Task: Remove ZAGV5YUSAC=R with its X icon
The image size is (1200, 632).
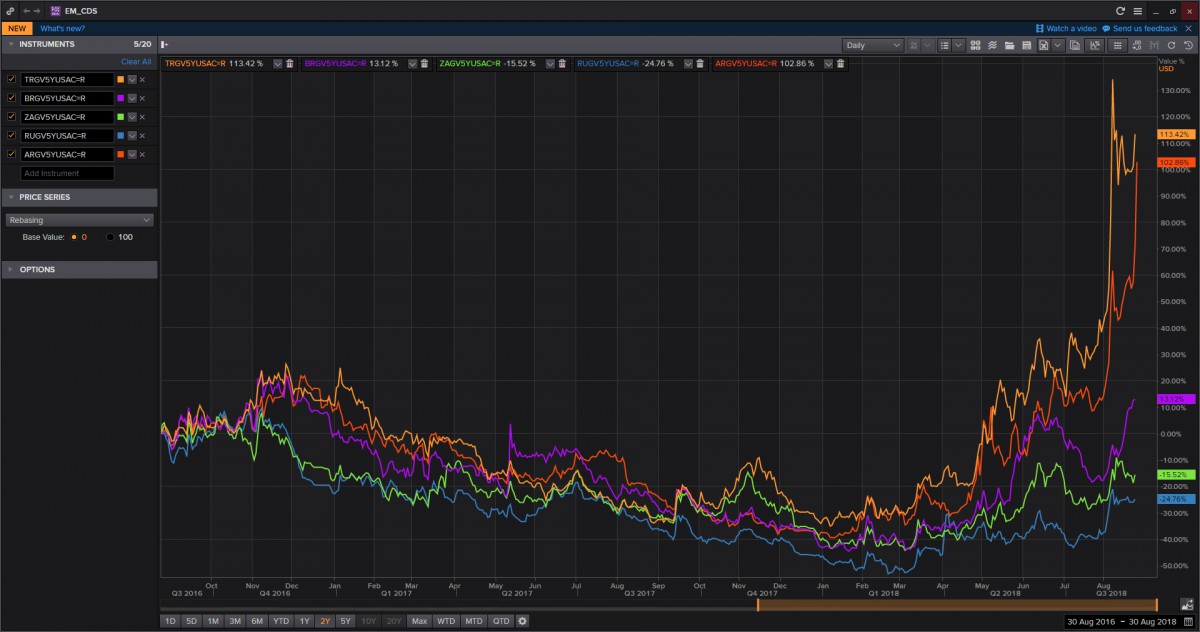Action: coord(142,117)
